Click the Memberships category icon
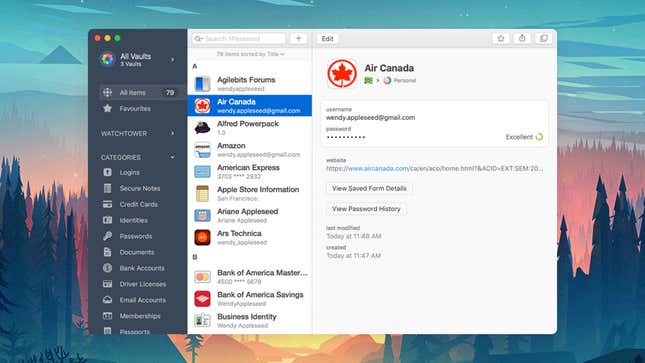 (107, 316)
